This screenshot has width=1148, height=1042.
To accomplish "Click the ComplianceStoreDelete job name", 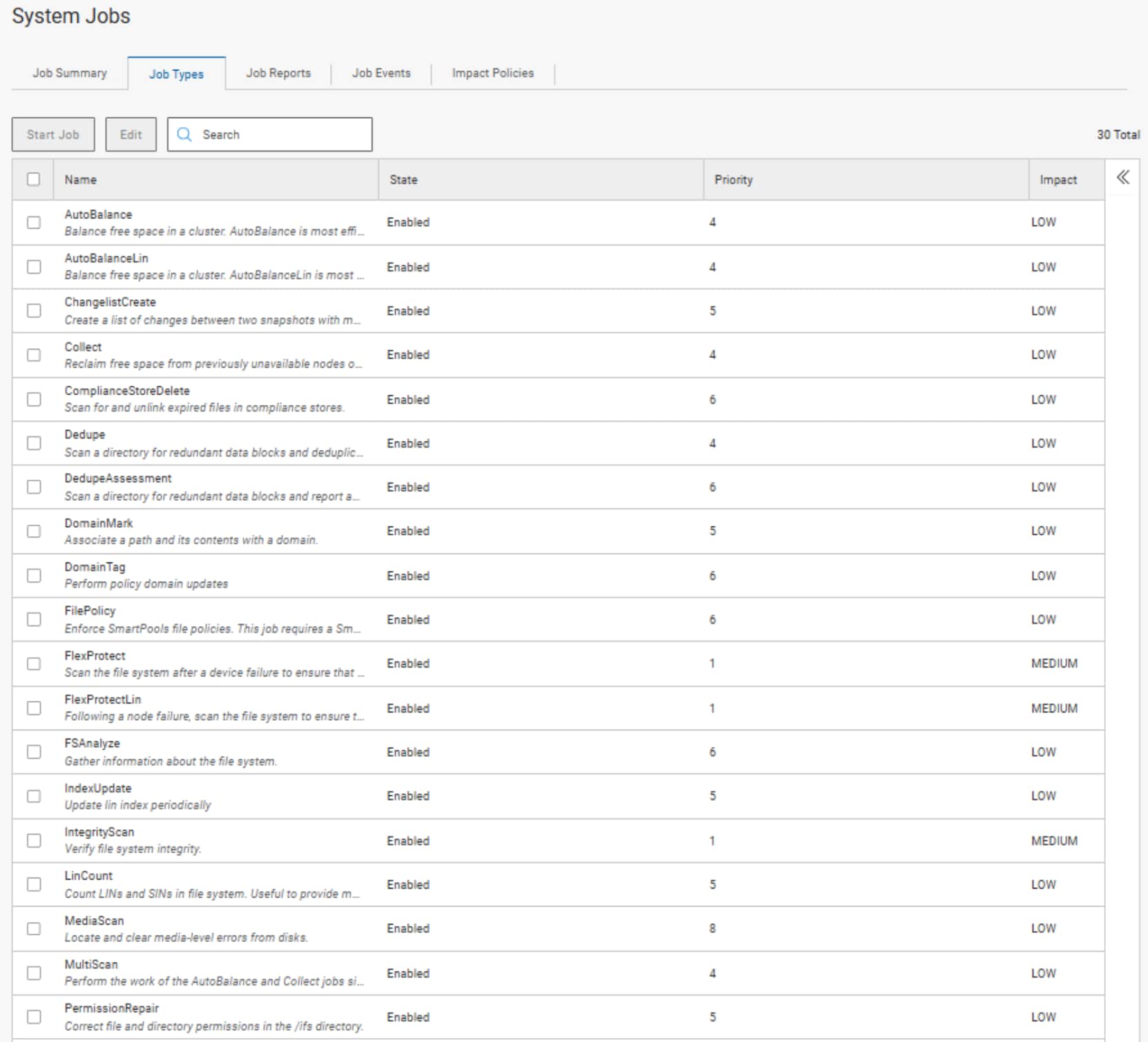I will pos(127,390).
